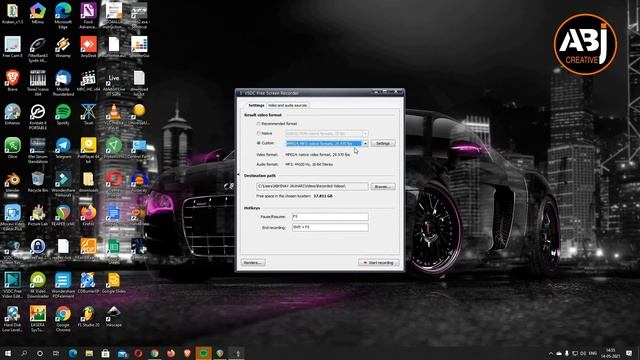Open the Custom format dropdown list
The image size is (640, 360).
tap(365, 143)
